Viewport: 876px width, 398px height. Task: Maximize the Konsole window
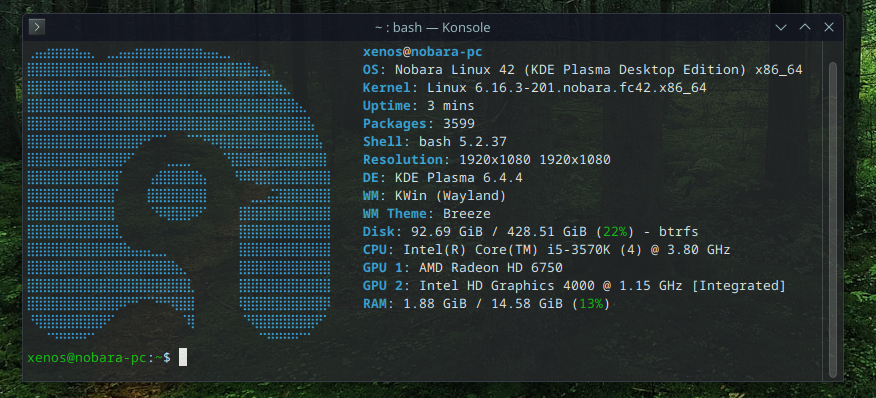point(805,27)
